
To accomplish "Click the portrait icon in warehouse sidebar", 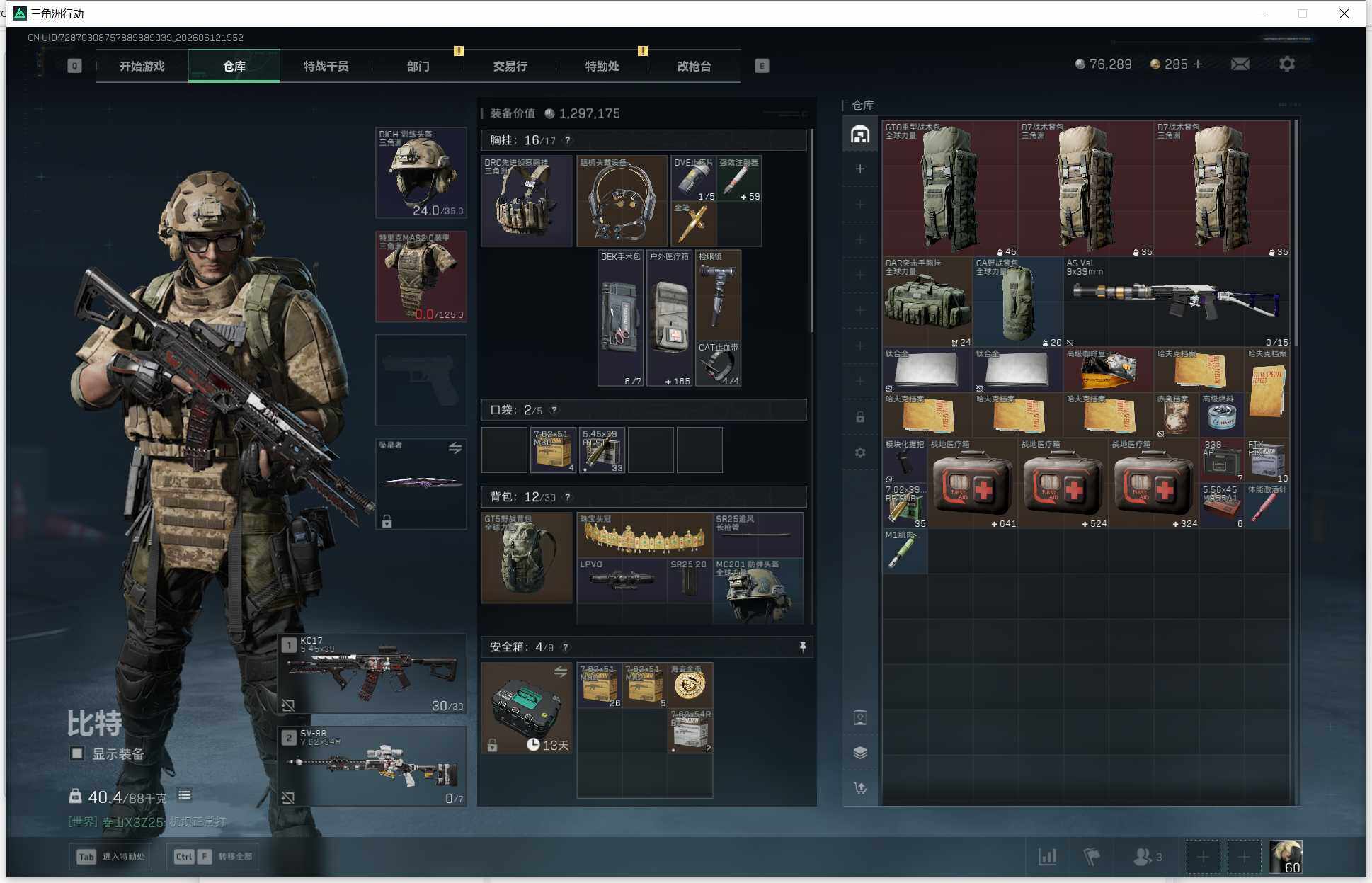I will pos(860,717).
